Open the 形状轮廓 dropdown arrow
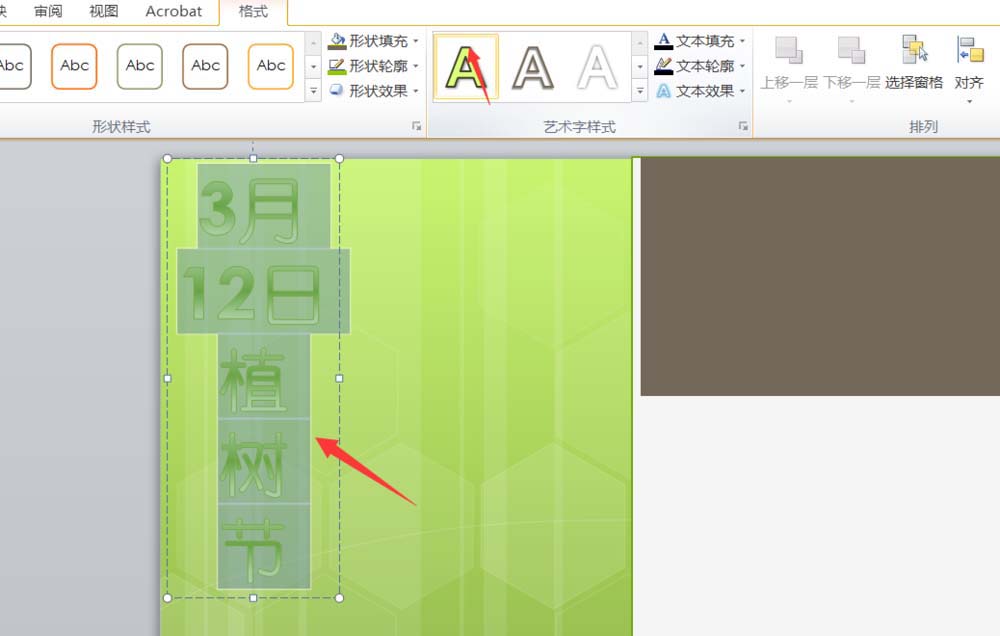1000x636 pixels. [x=416, y=66]
